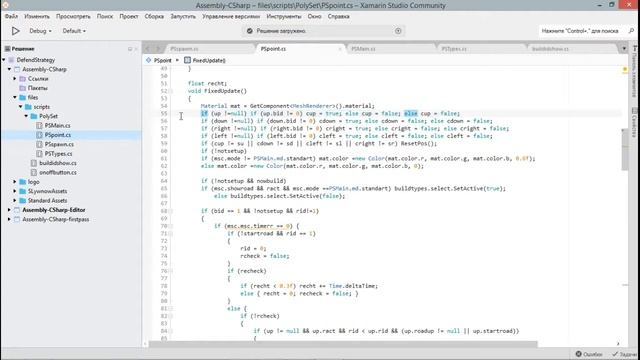This screenshot has height=360, width=640.
Task: Click the yellow warning marker in overview strip
Action: 625,70
